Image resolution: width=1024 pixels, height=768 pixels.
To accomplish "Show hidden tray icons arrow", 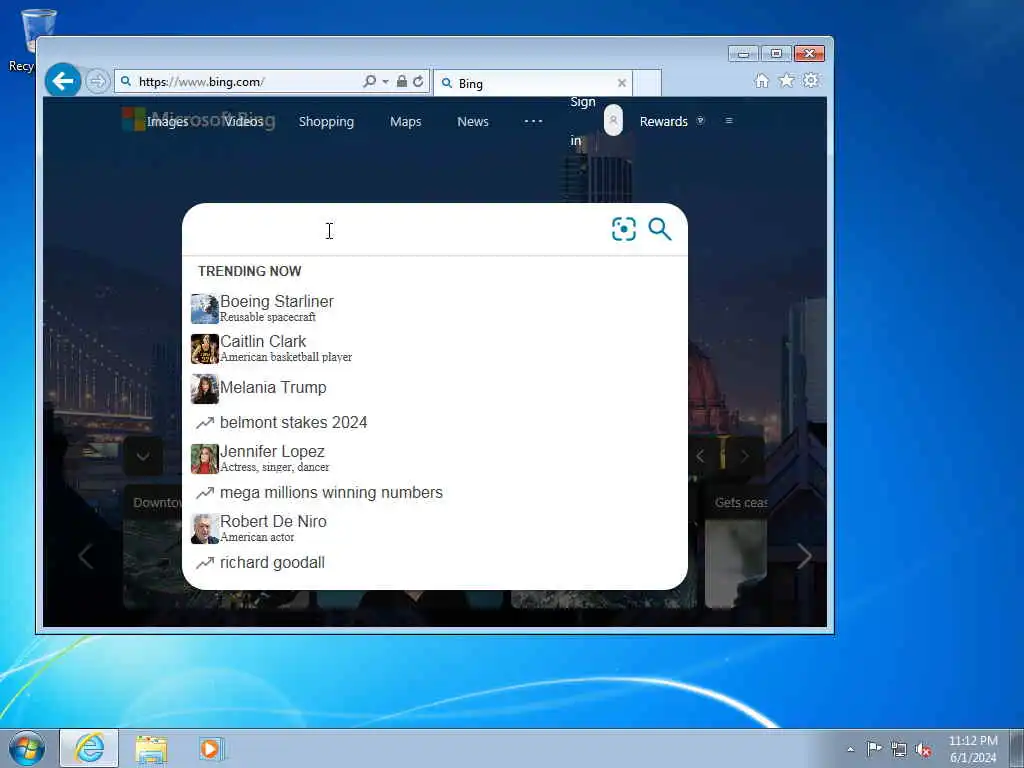I will click(850, 749).
